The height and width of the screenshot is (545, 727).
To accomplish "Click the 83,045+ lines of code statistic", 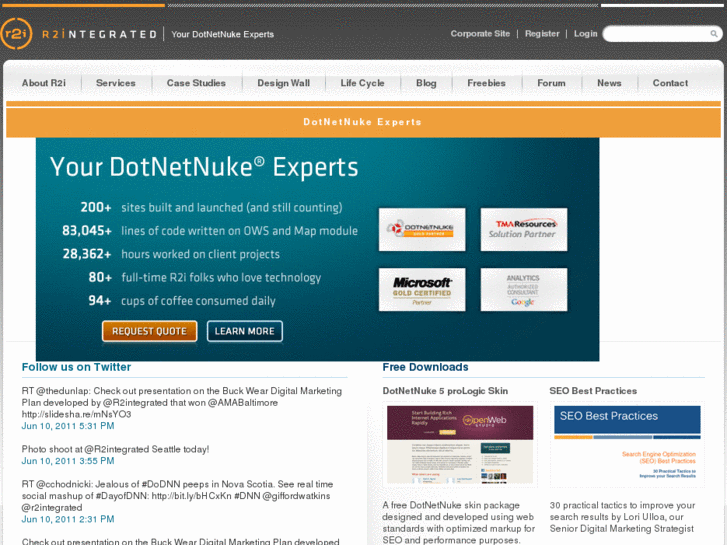I will pyautogui.click(x=210, y=231).
